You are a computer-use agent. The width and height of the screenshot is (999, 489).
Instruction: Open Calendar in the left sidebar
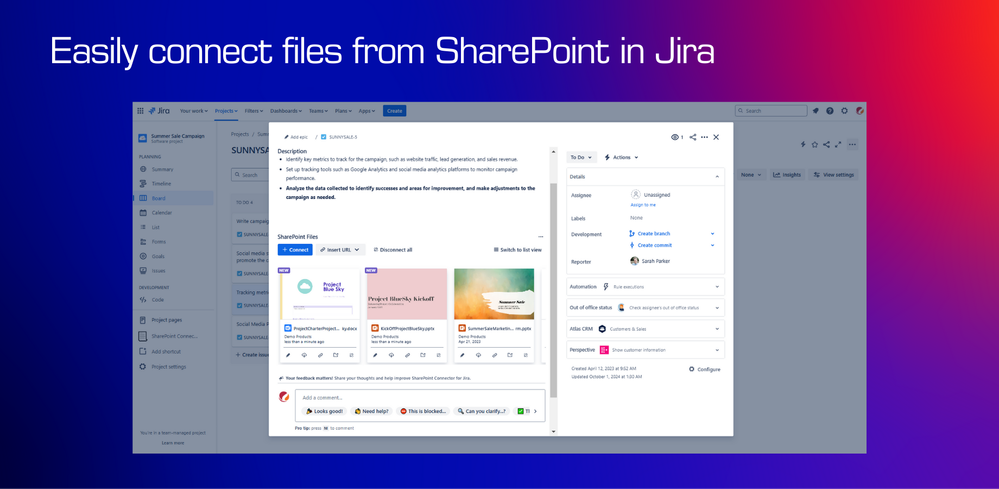click(x=161, y=213)
